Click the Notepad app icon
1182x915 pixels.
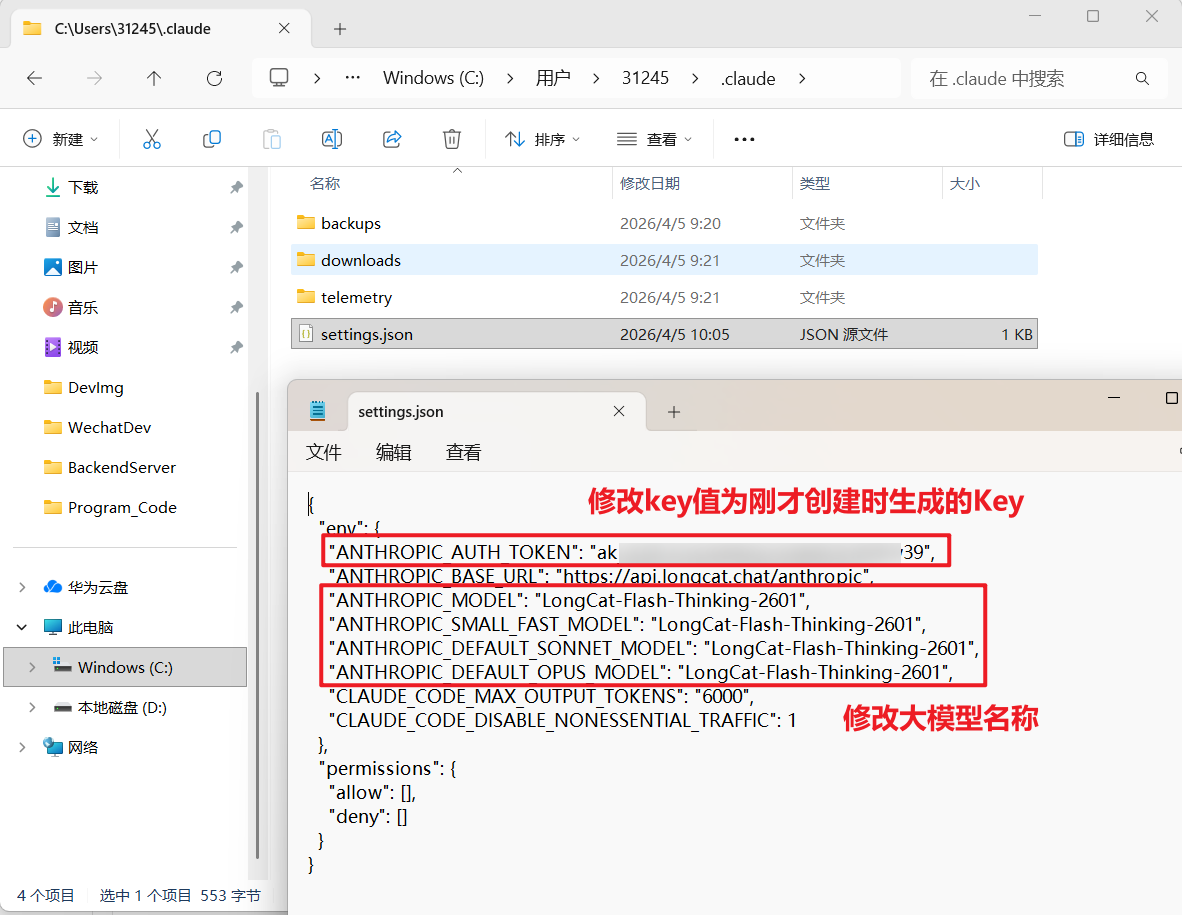click(x=317, y=411)
